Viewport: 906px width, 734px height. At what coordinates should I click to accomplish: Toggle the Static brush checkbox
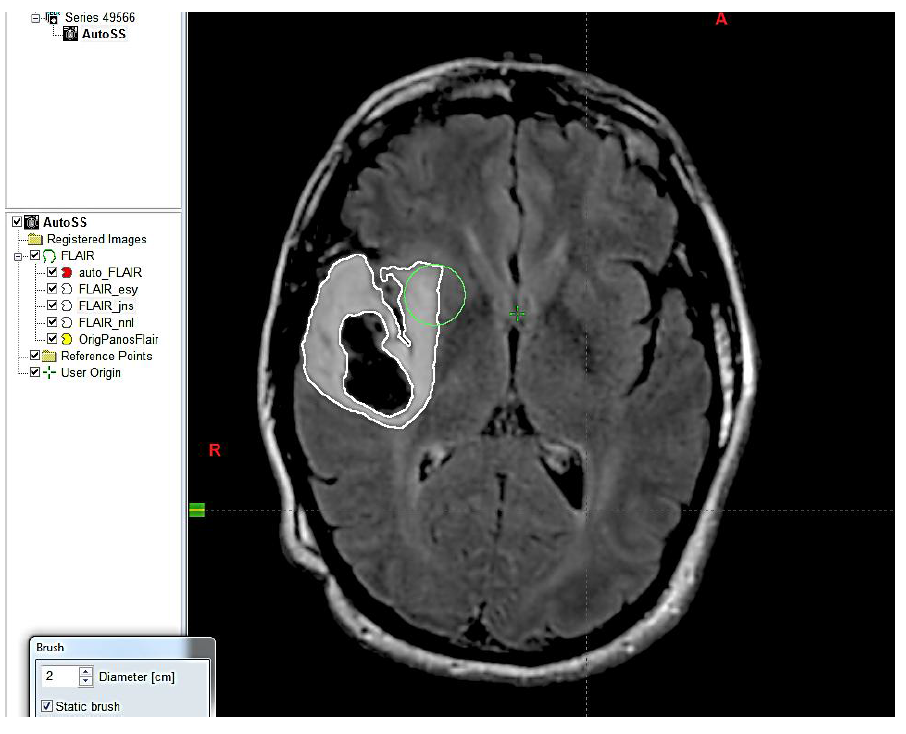pos(47,706)
